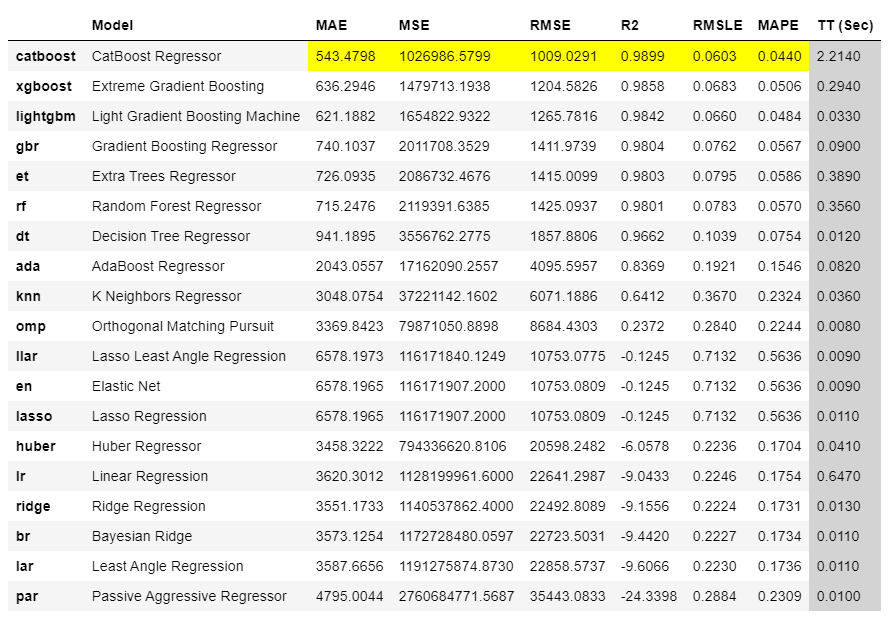Select the Extreme Gradient Boosting model name

coord(178,87)
